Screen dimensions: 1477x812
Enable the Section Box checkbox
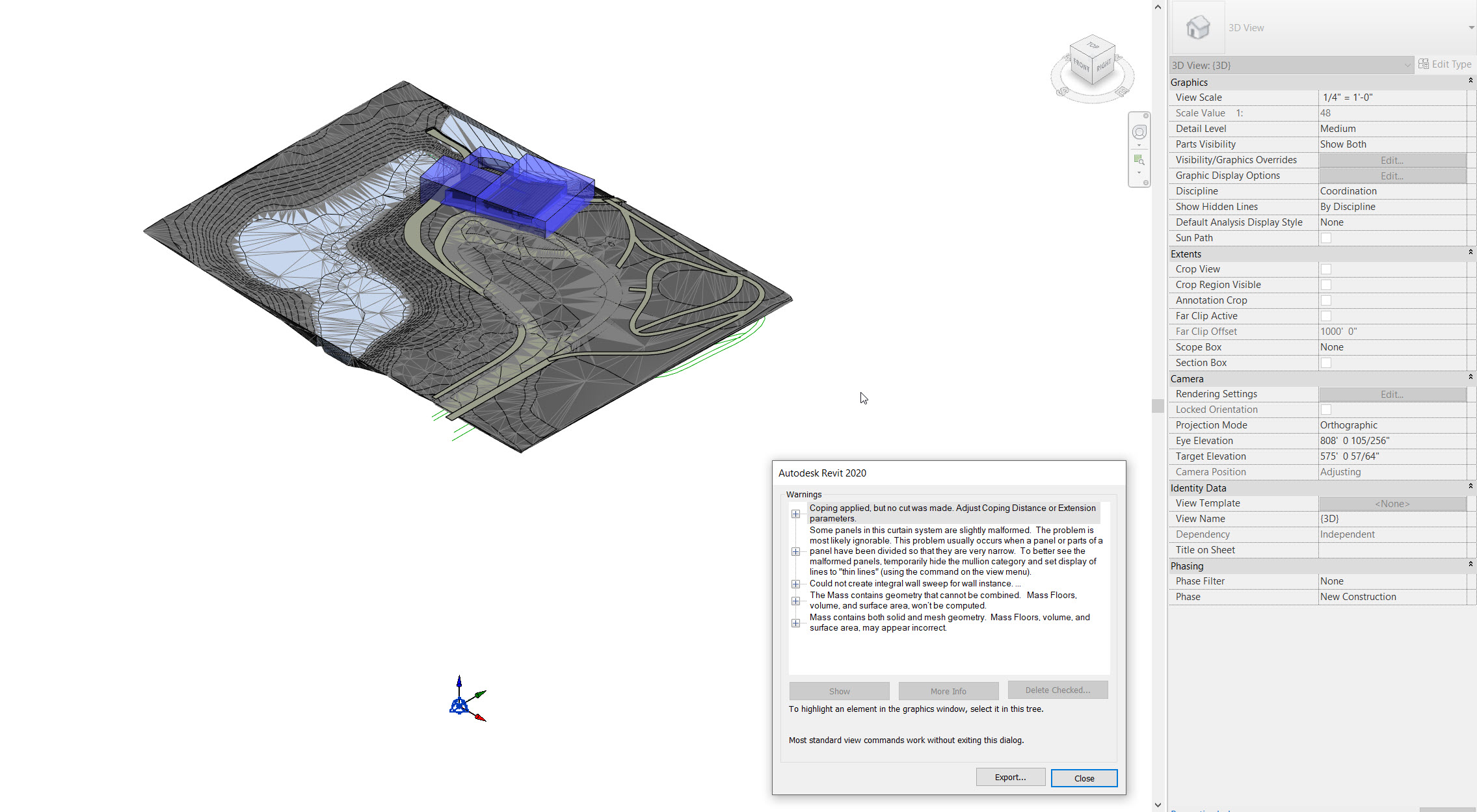(1325, 362)
